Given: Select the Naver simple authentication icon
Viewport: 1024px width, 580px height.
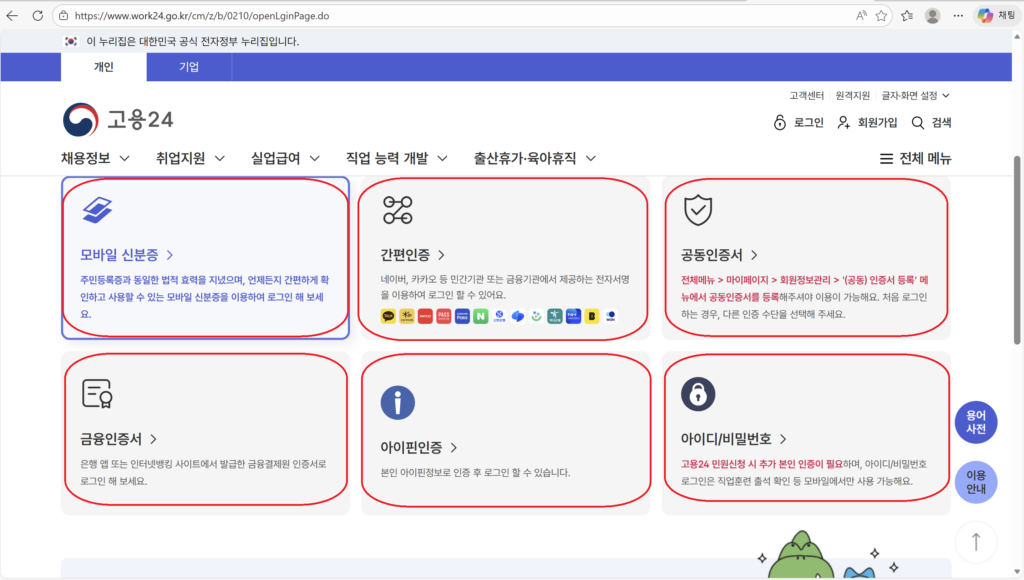Looking at the screenshot, I should pos(480,316).
